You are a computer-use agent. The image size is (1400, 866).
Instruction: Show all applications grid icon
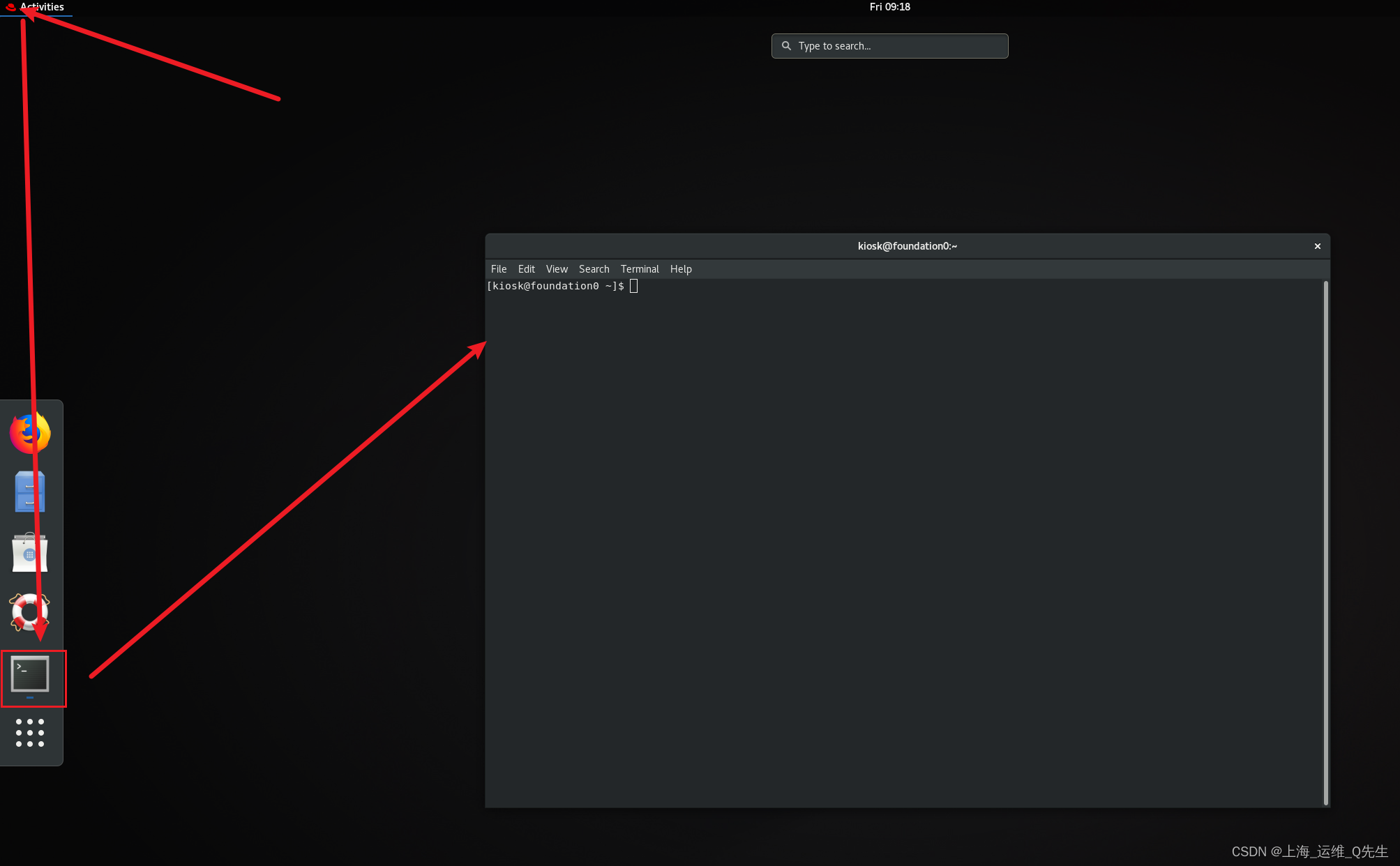30,733
